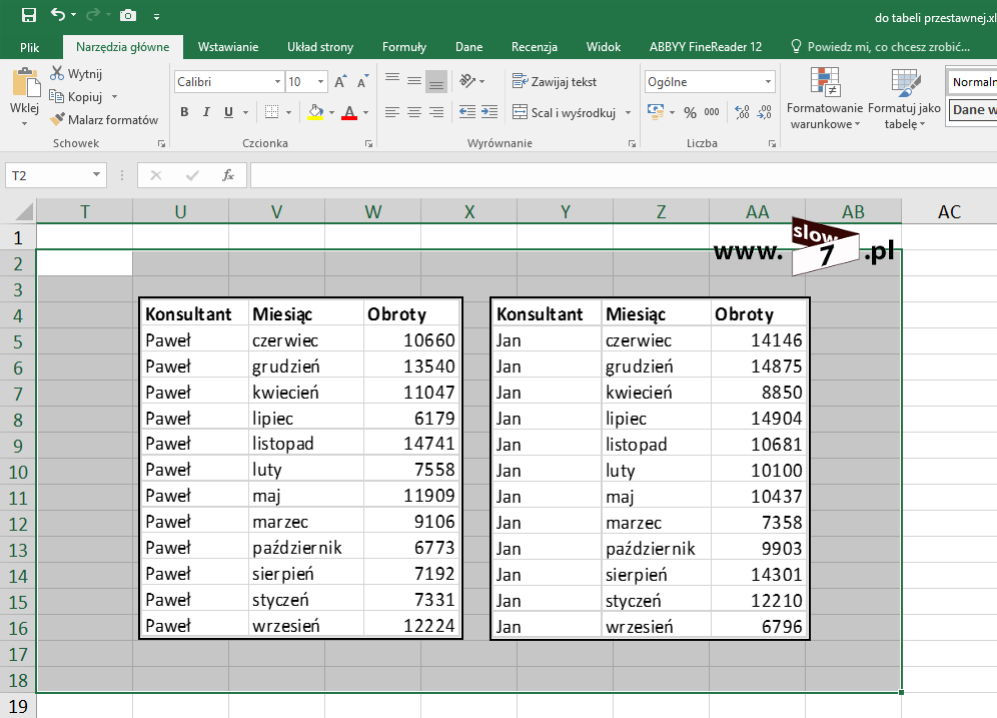Click the accounting currency format icon
The width and height of the screenshot is (997, 718).
click(655, 112)
